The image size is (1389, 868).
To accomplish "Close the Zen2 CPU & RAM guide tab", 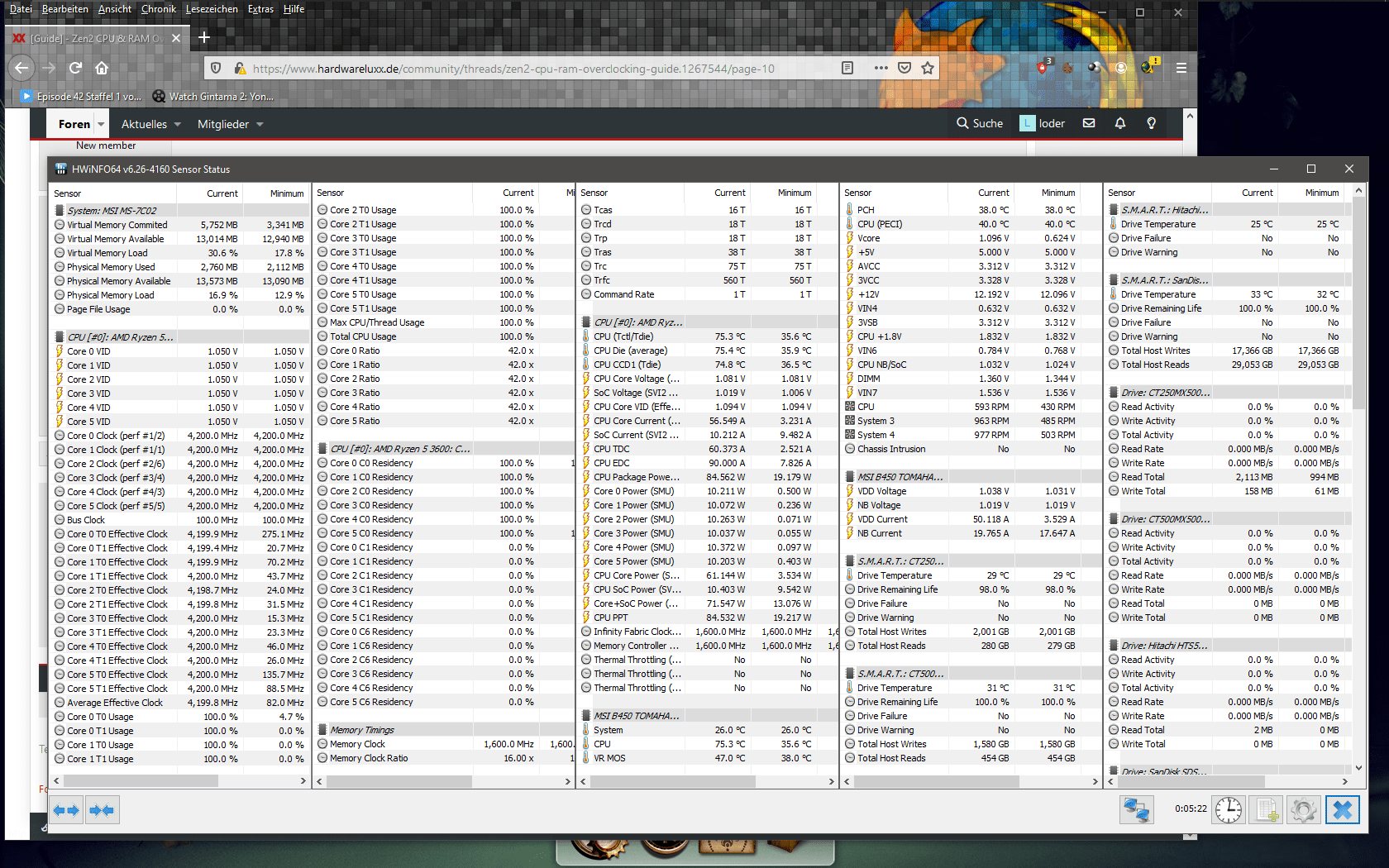I will click(176, 38).
